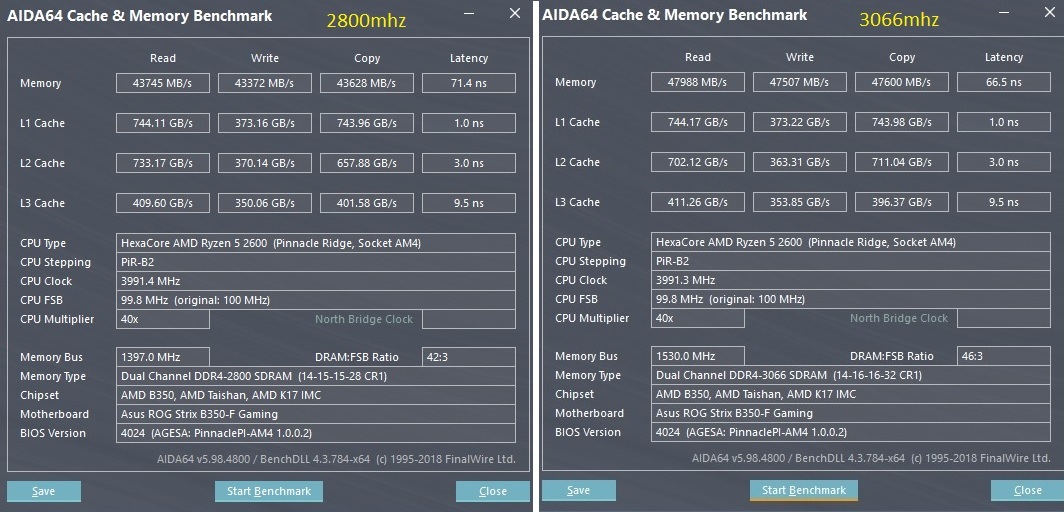Click the DDR4-2800 SDRAM Memory Type field
This screenshot has width=1064, height=512.
click(315, 376)
